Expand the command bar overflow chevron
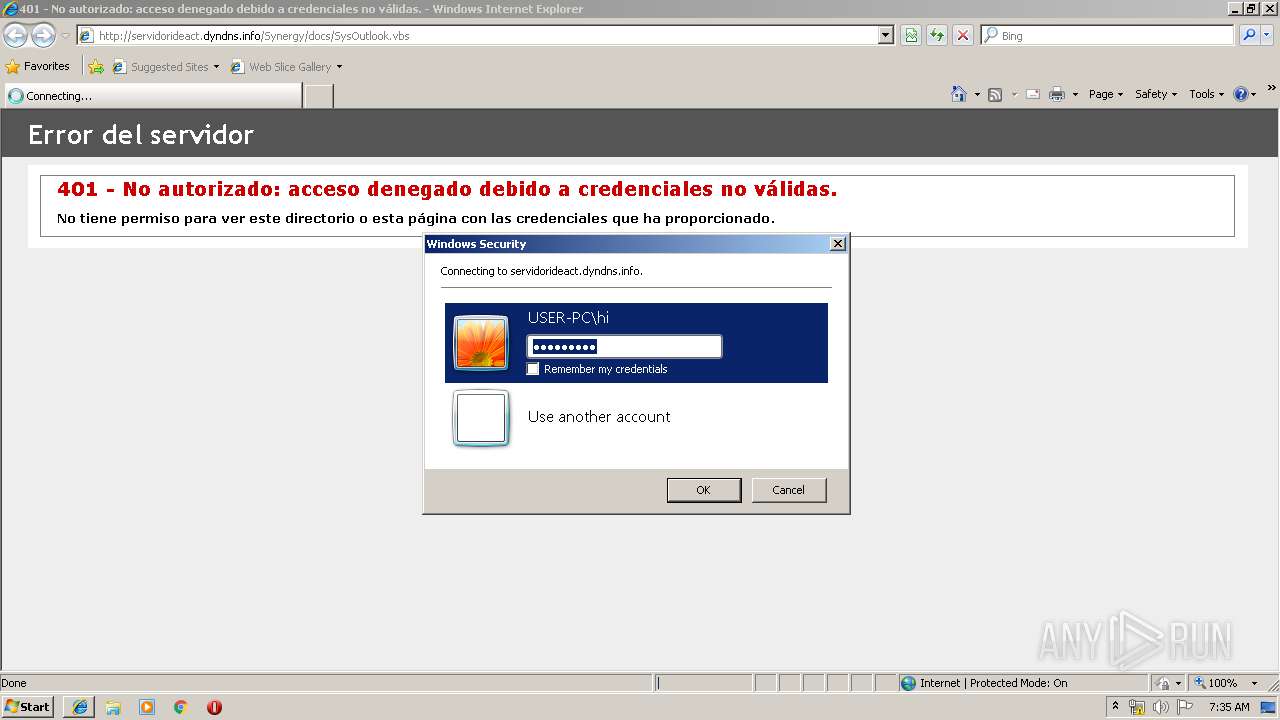This screenshot has height=720, width=1280. tap(1272, 89)
